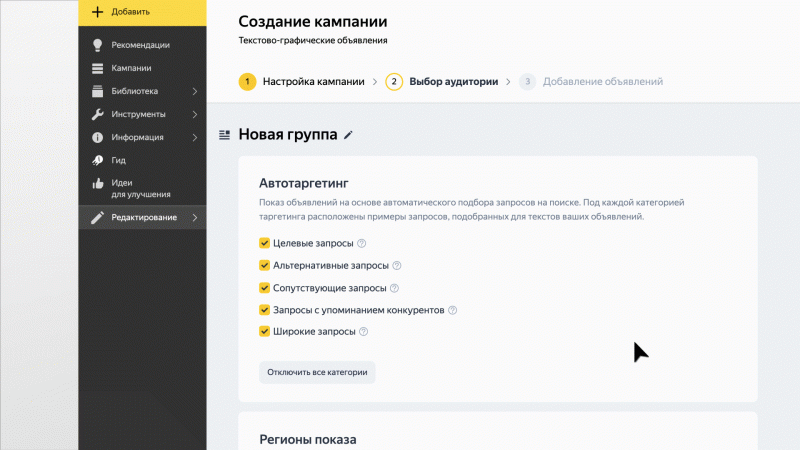This screenshot has width=800, height=450.
Task: Toggle the Сопутствующие запросы checkbox
Action: pos(265,288)
